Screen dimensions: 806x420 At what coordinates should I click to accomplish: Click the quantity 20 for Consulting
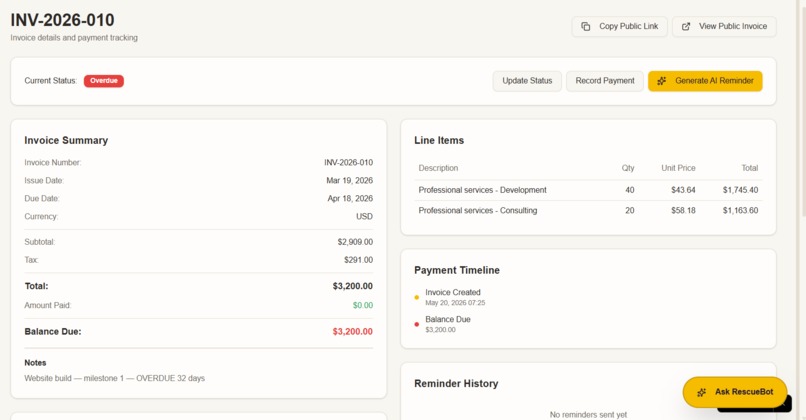tap(630, 210)
